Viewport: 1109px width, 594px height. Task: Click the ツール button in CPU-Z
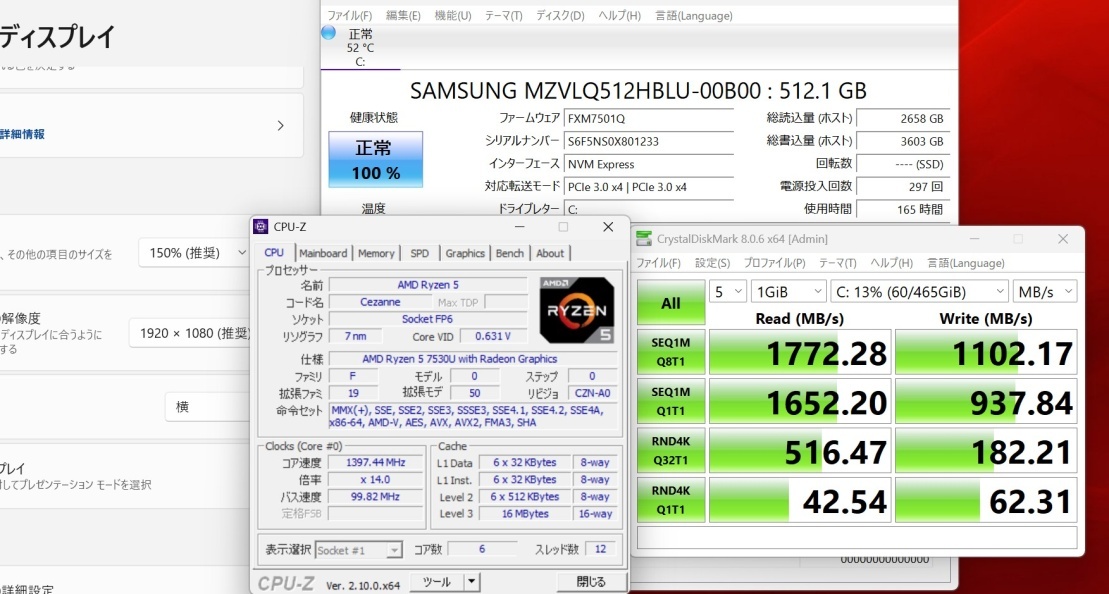(436, 582)
